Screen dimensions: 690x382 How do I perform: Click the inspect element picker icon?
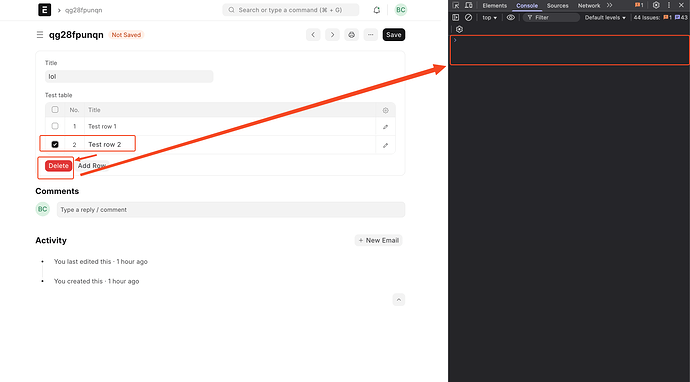(x=456, y=5)
